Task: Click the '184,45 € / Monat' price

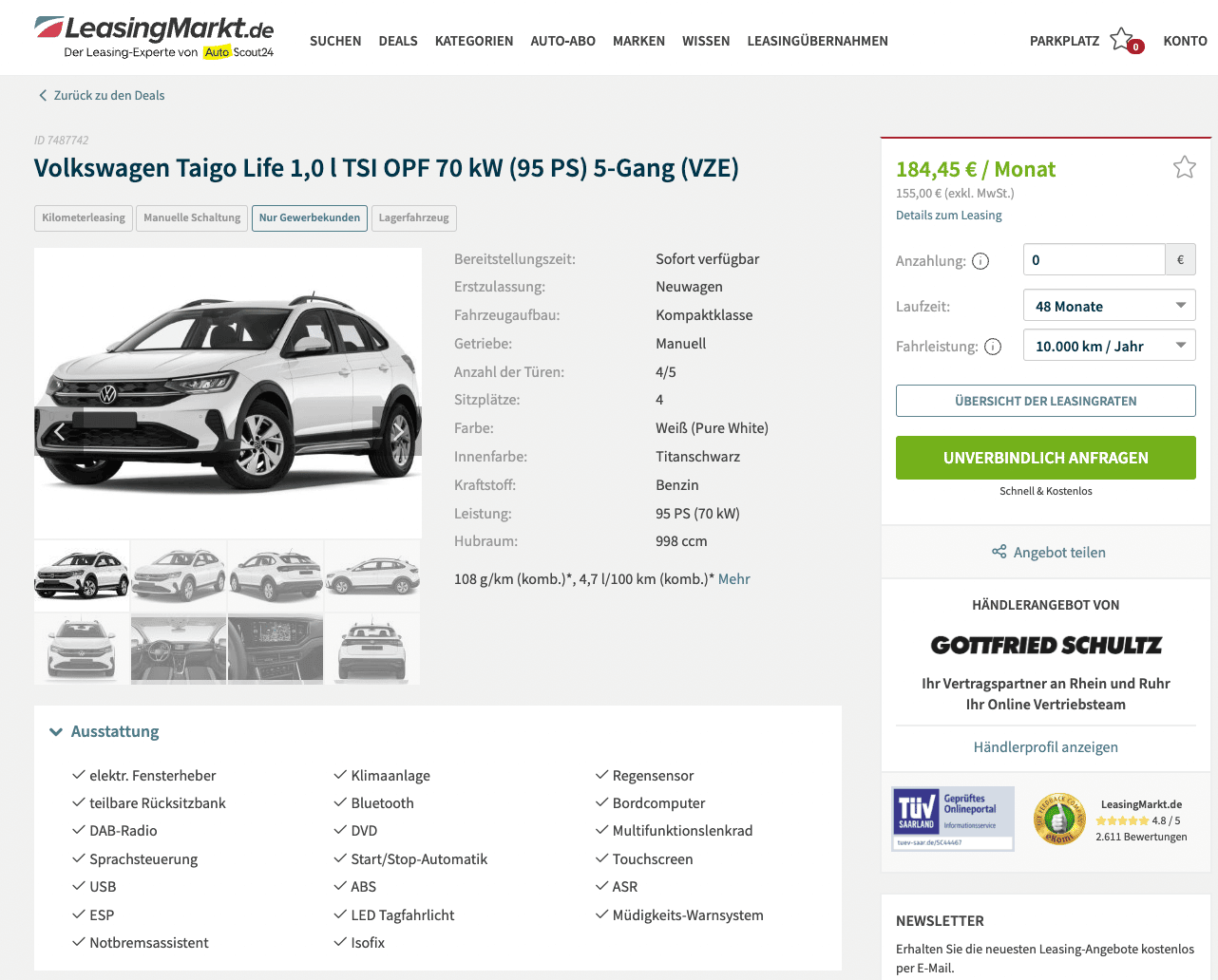Action: point(976,169)
